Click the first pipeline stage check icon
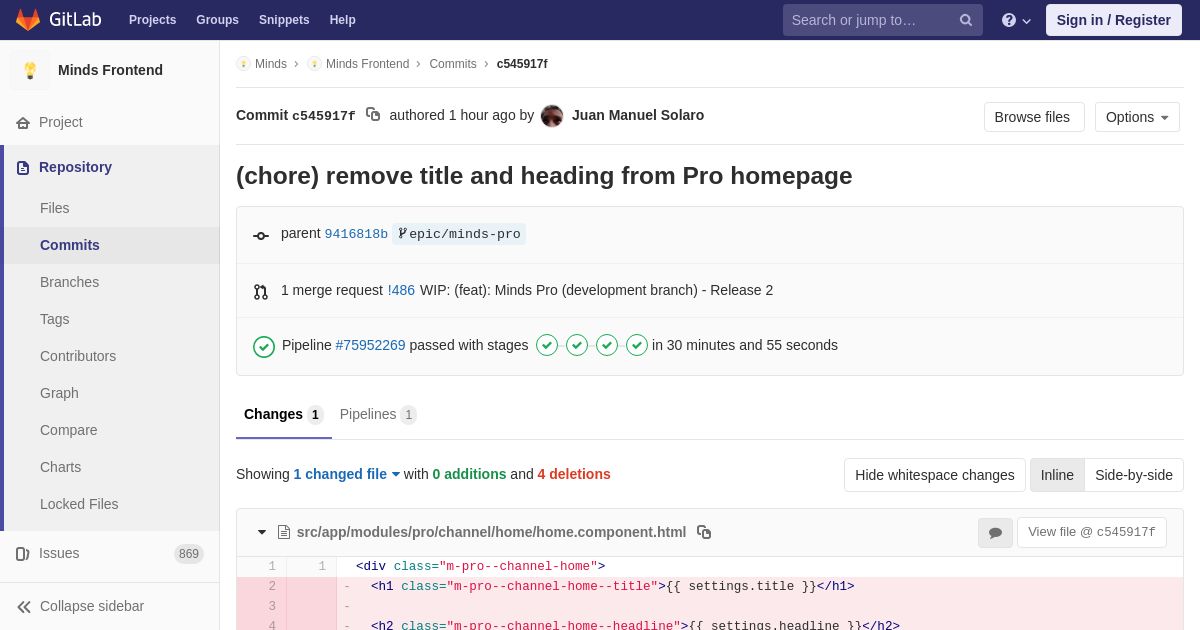The width and height of the screenshot is (1200, 630). coord(547,345)
